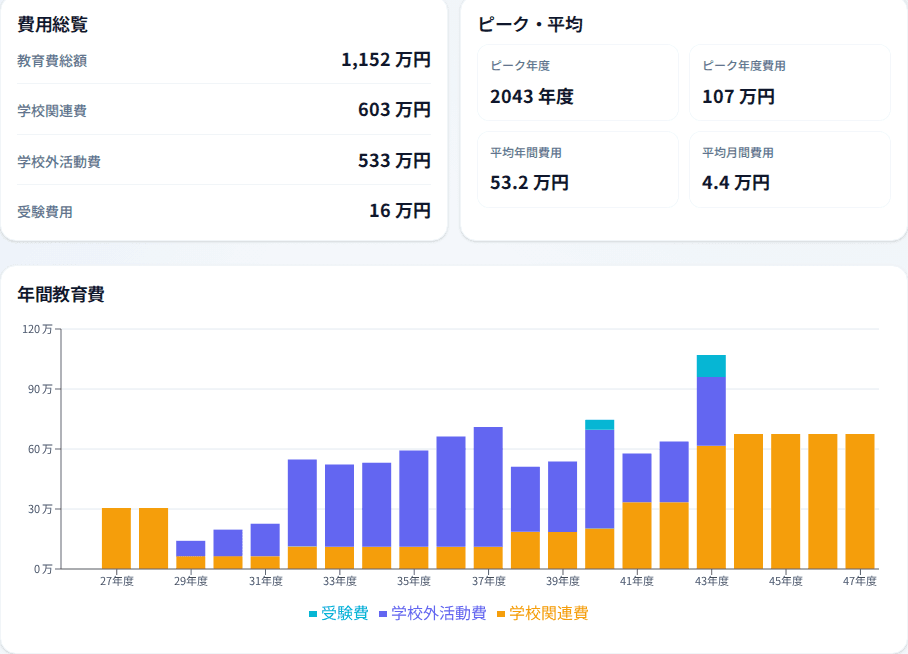Click the 60 万 y-axis label

tap(40, 449)
